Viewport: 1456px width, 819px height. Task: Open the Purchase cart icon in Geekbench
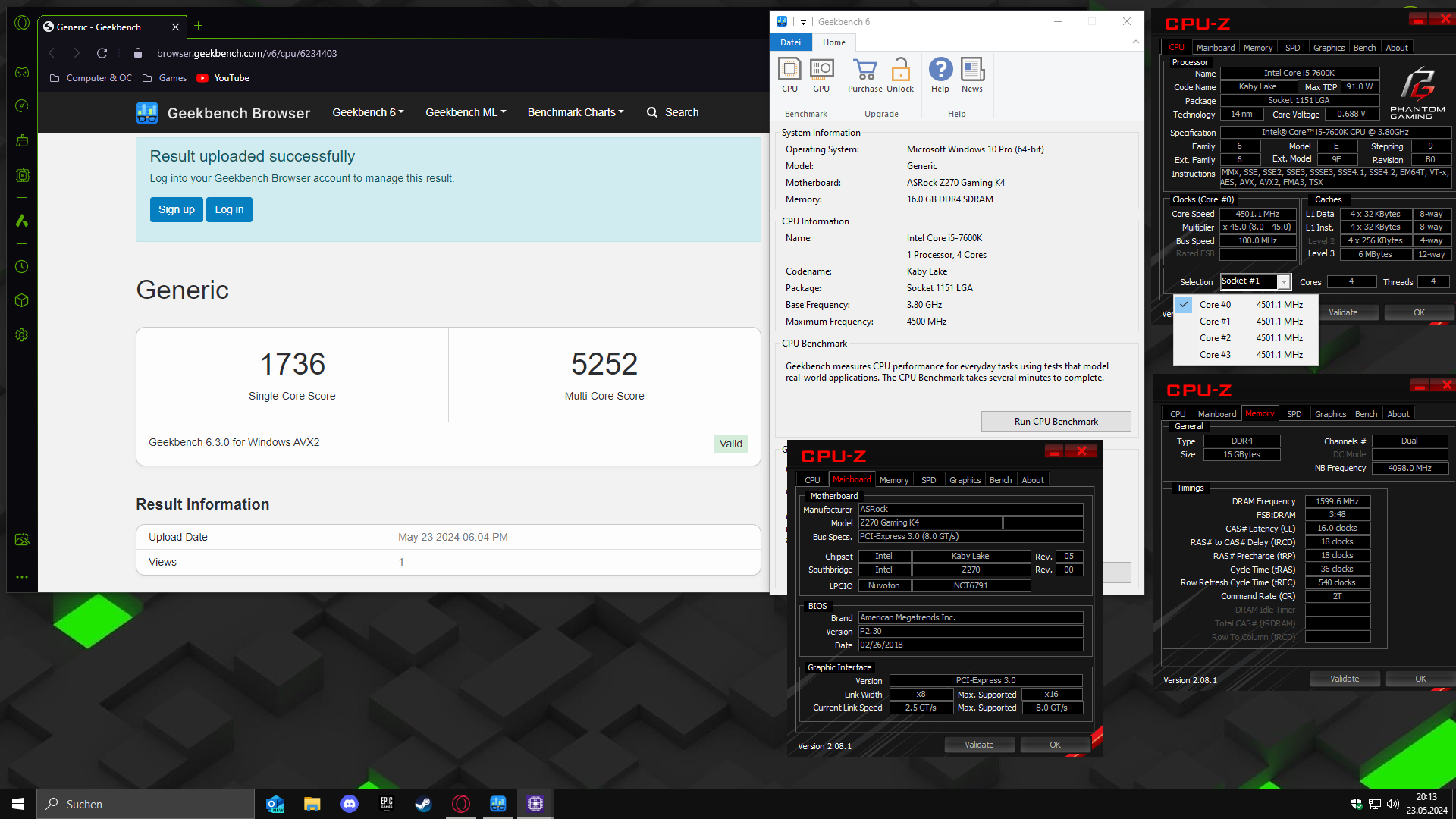pos(864,75)
